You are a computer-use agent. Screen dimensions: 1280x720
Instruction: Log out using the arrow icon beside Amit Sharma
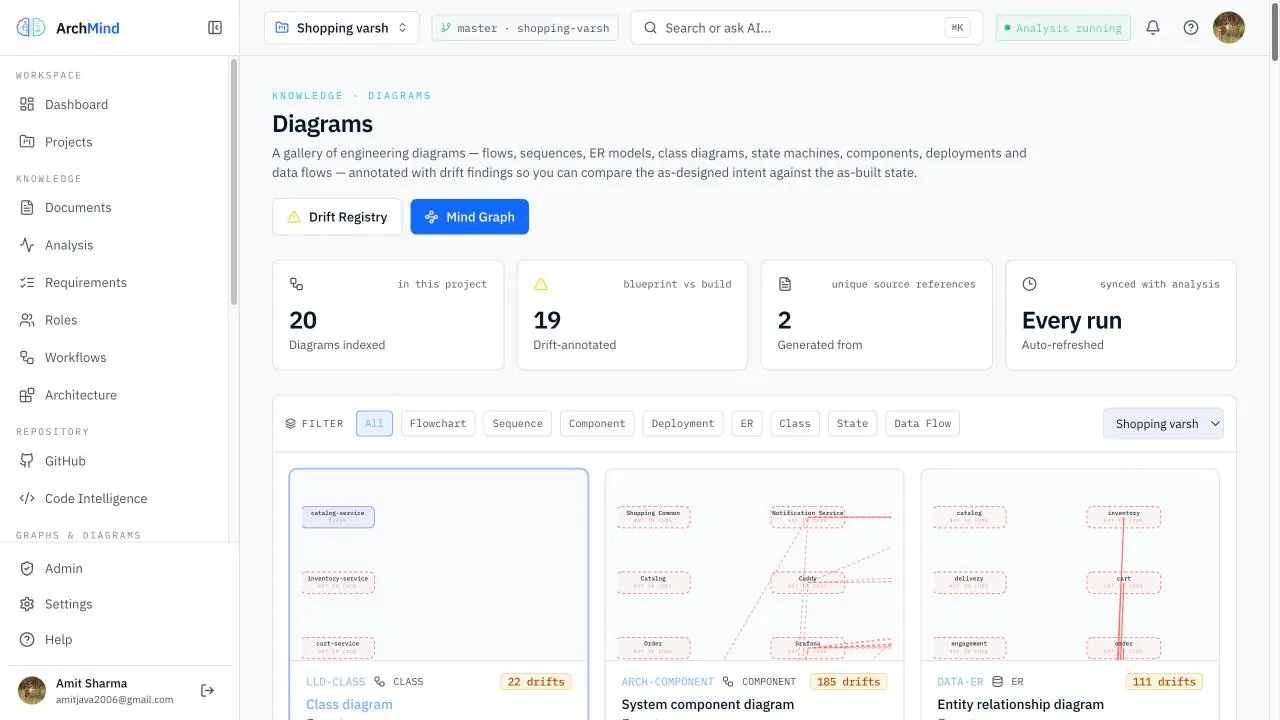[208, 690]
